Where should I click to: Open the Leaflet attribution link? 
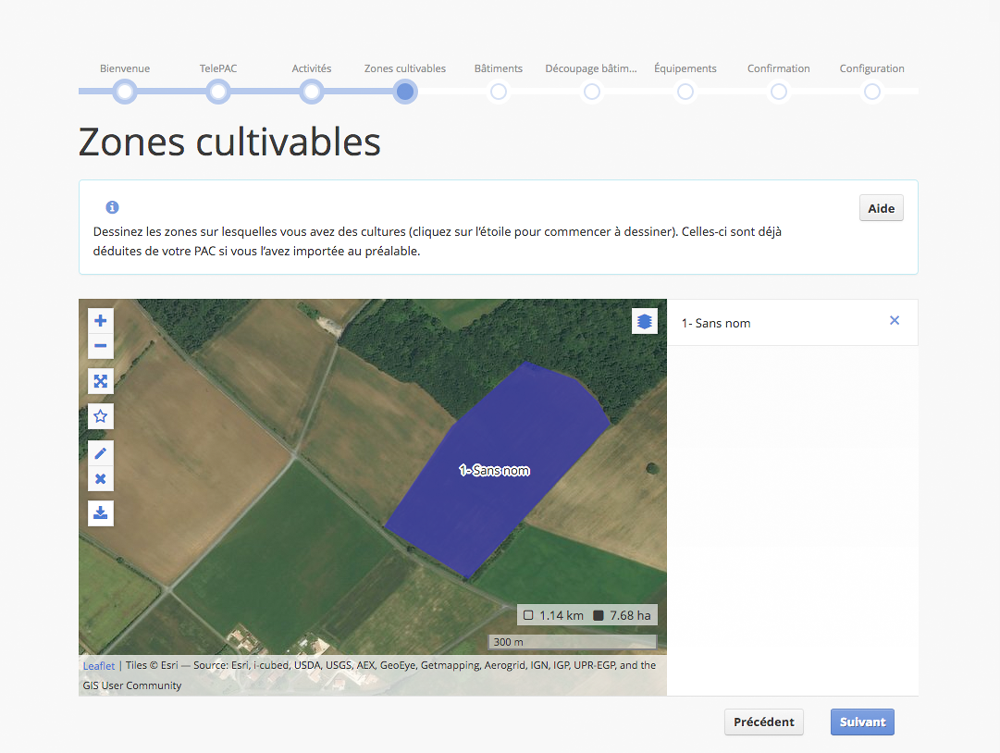pyautogui.click(x=99, y=666)
